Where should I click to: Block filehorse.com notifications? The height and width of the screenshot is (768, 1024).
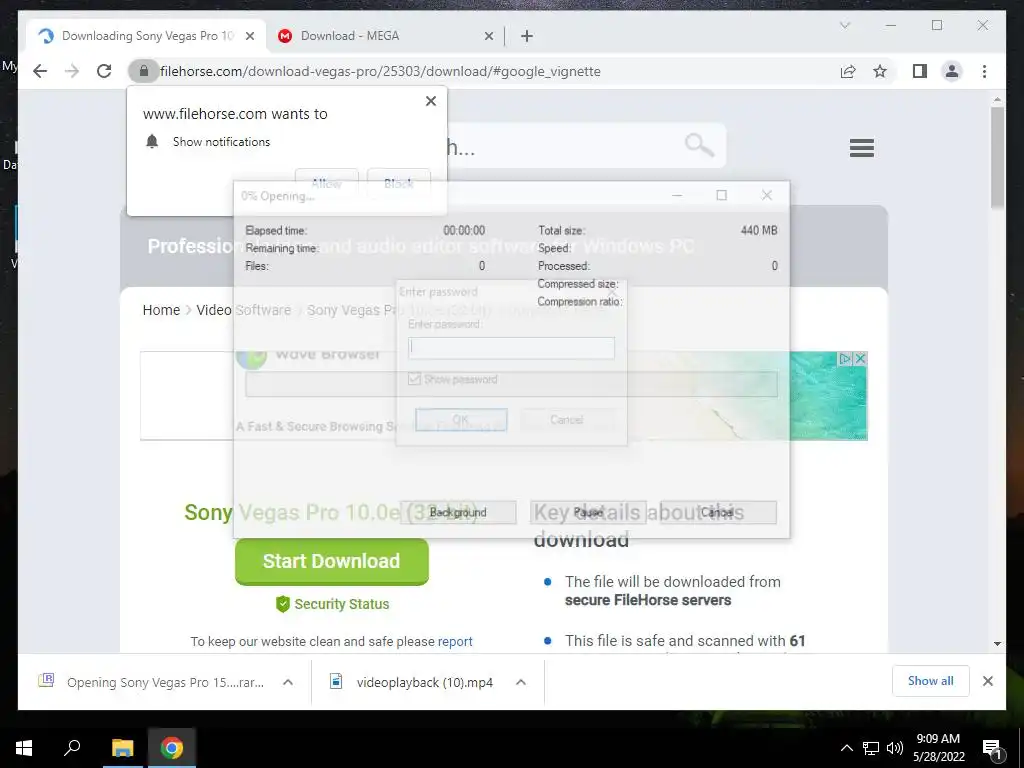tap(398, 184)
